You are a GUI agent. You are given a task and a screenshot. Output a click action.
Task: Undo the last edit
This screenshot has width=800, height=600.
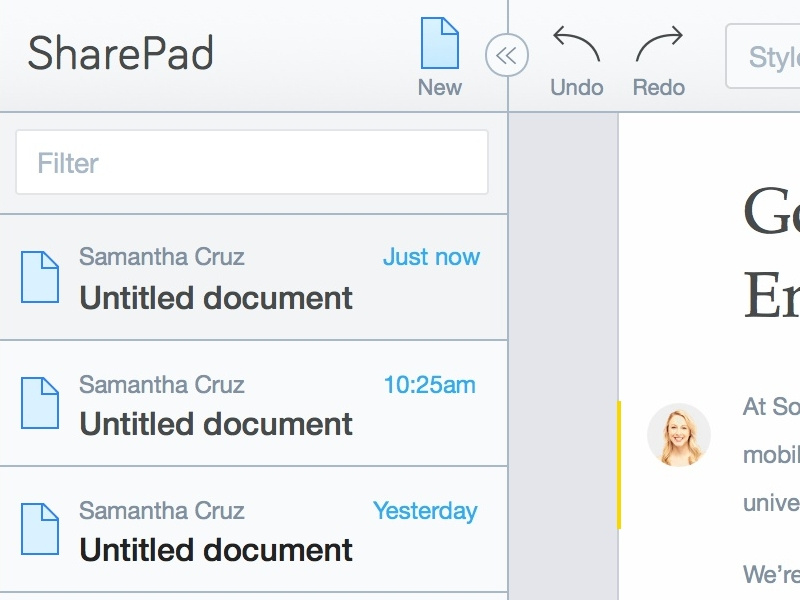577,60
